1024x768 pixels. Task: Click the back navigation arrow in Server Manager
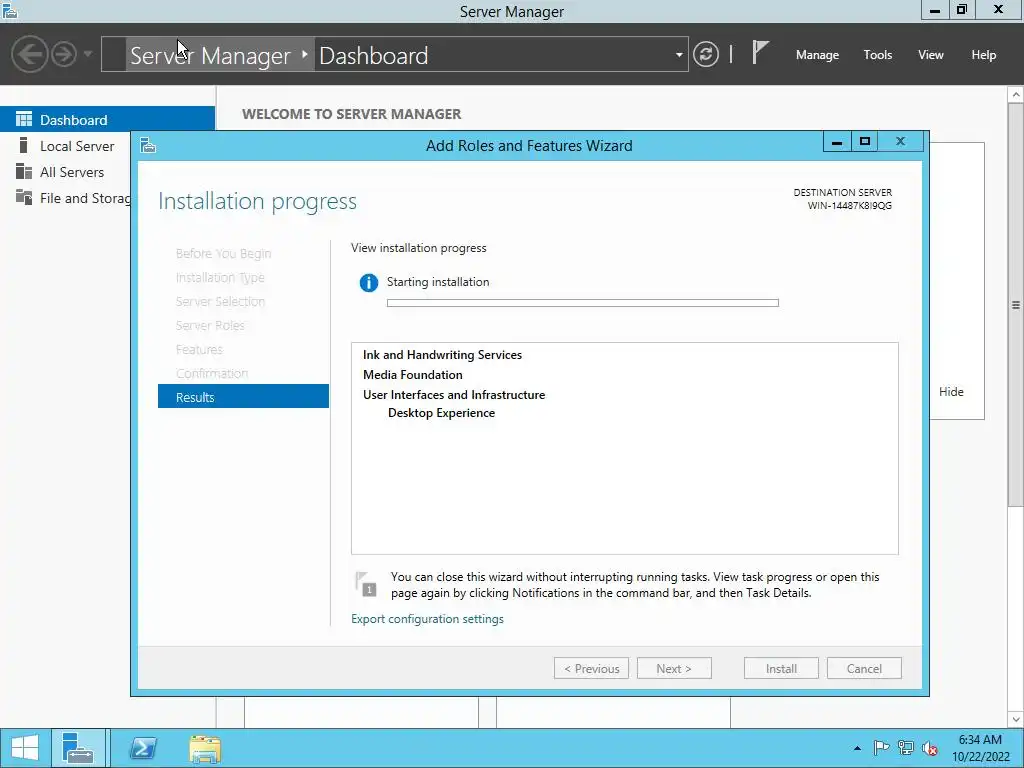[x=29, y=54]
